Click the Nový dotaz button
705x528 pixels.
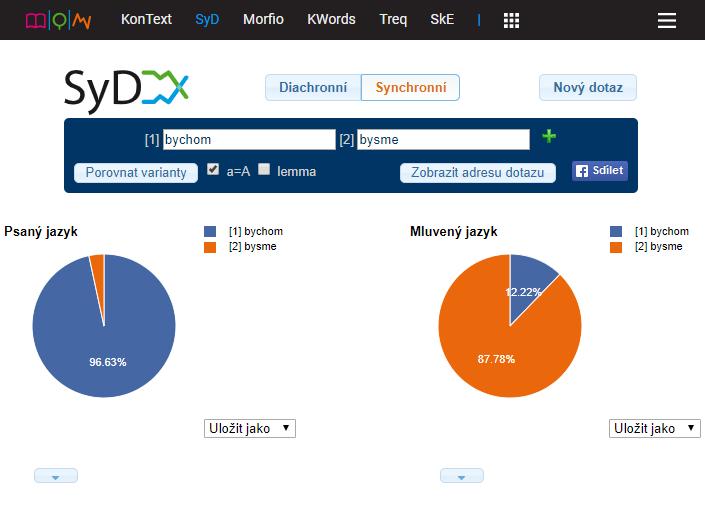tap(588, 87)
